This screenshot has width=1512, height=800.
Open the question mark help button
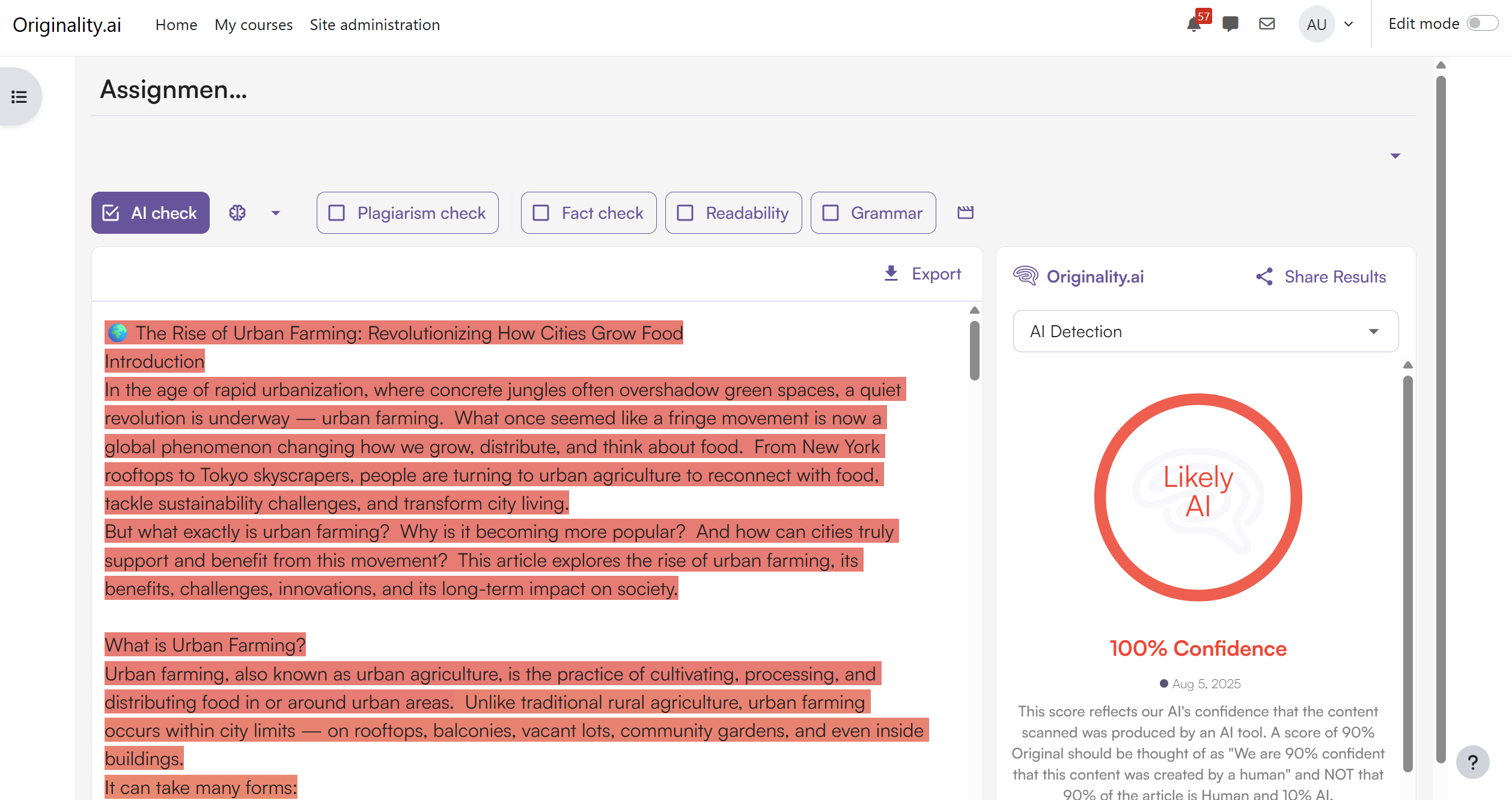click(x=1472, y=762)
